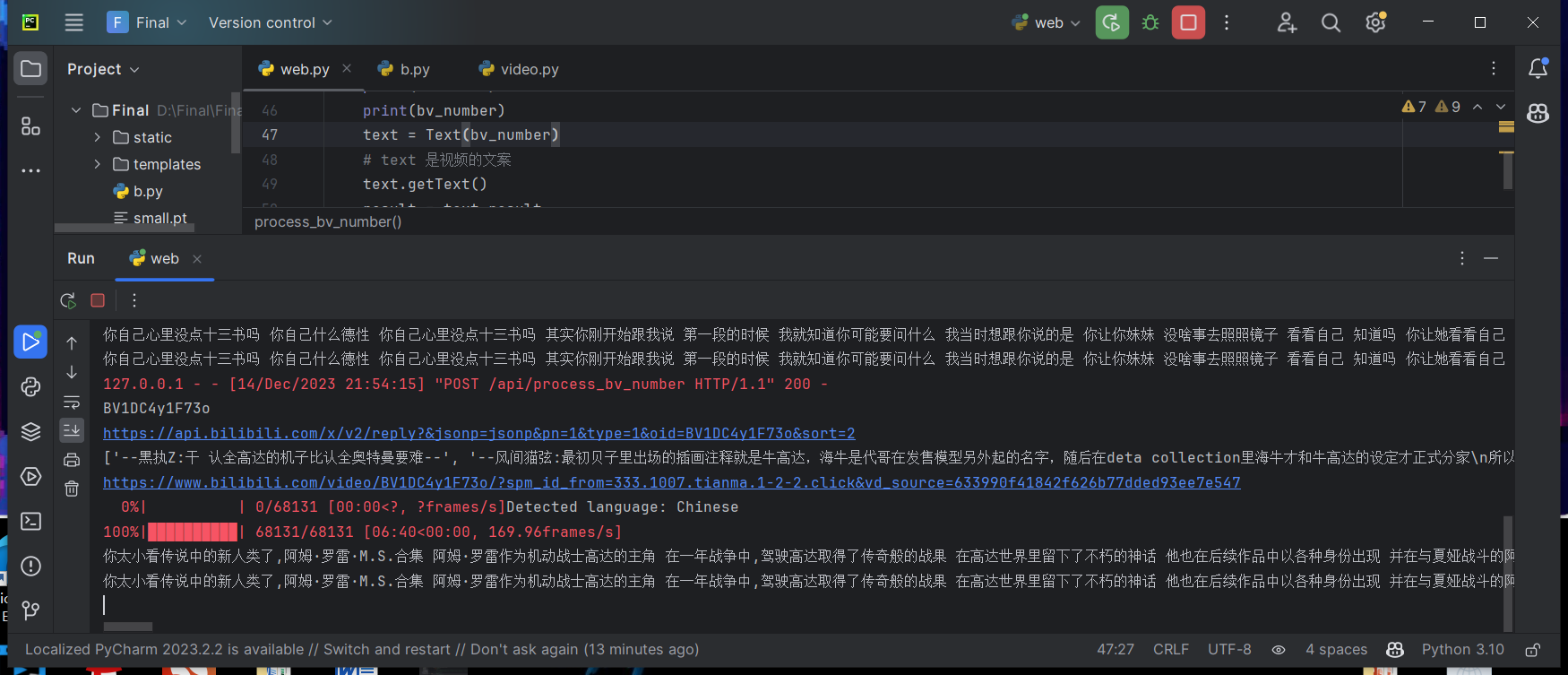Click the caret position 47:27 indicator
The height and width of the screenshot is (675, 1568).
pyautogui.click(x=1116, y=649)
